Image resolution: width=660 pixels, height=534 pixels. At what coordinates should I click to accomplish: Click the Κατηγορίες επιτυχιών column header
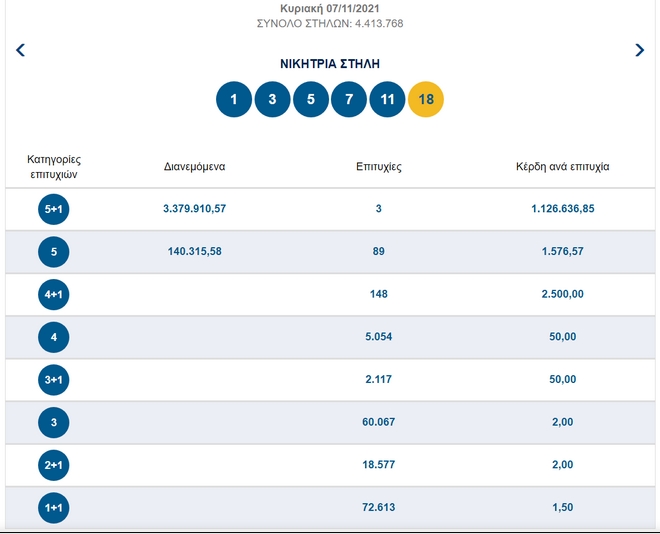54,166
